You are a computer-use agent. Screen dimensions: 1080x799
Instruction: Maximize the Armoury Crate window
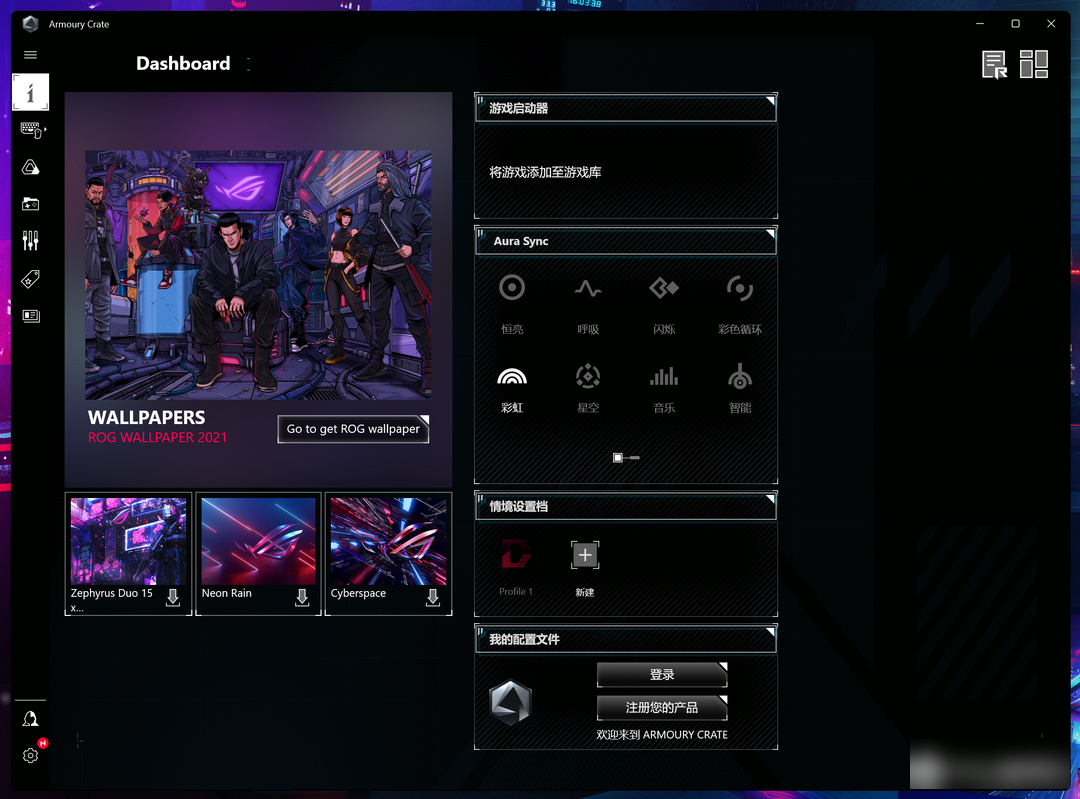point(1015,23)
